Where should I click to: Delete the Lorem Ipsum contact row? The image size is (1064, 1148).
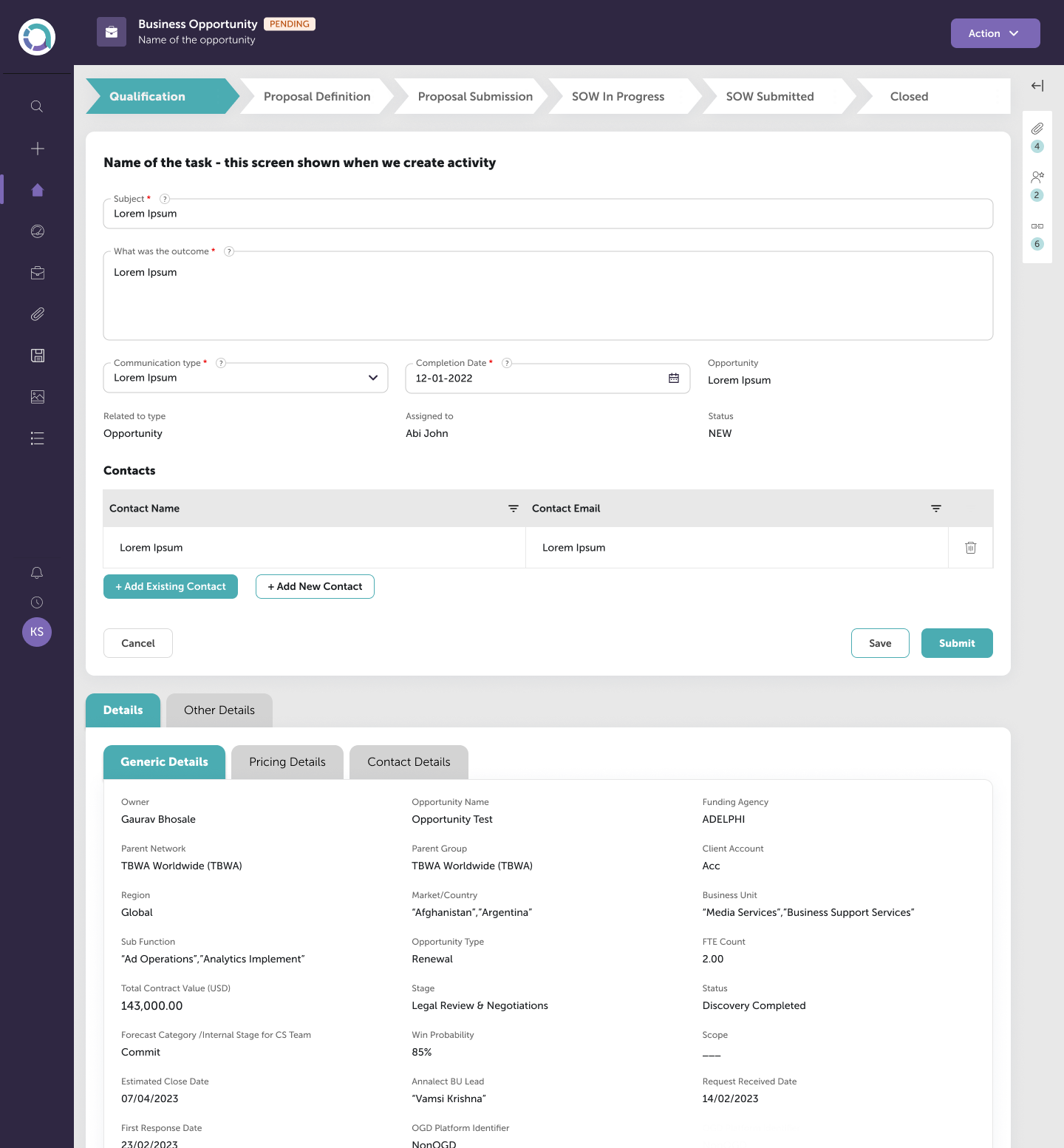coord(970,548)
